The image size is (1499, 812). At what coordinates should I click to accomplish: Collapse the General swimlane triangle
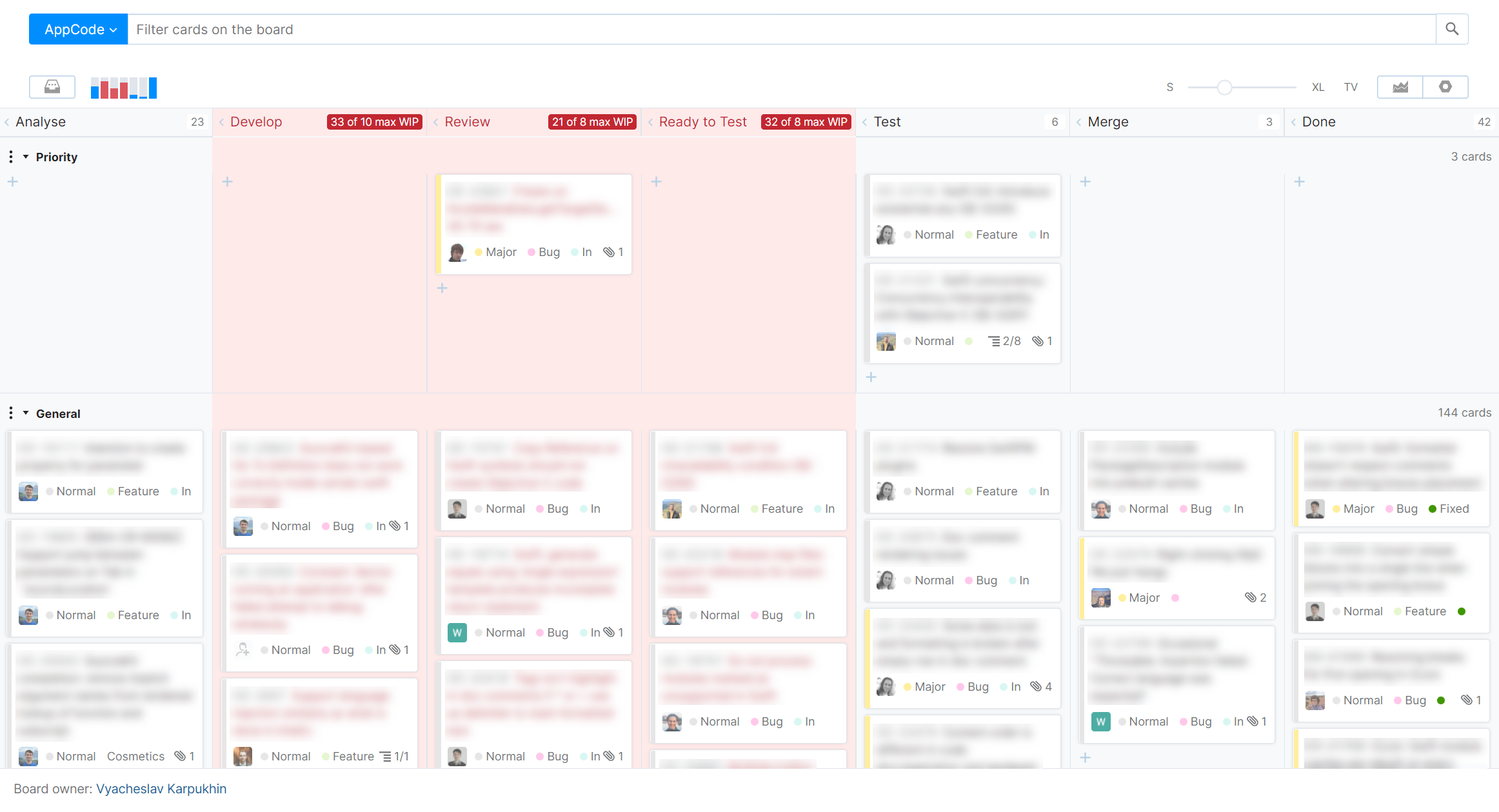coord(26,413)
